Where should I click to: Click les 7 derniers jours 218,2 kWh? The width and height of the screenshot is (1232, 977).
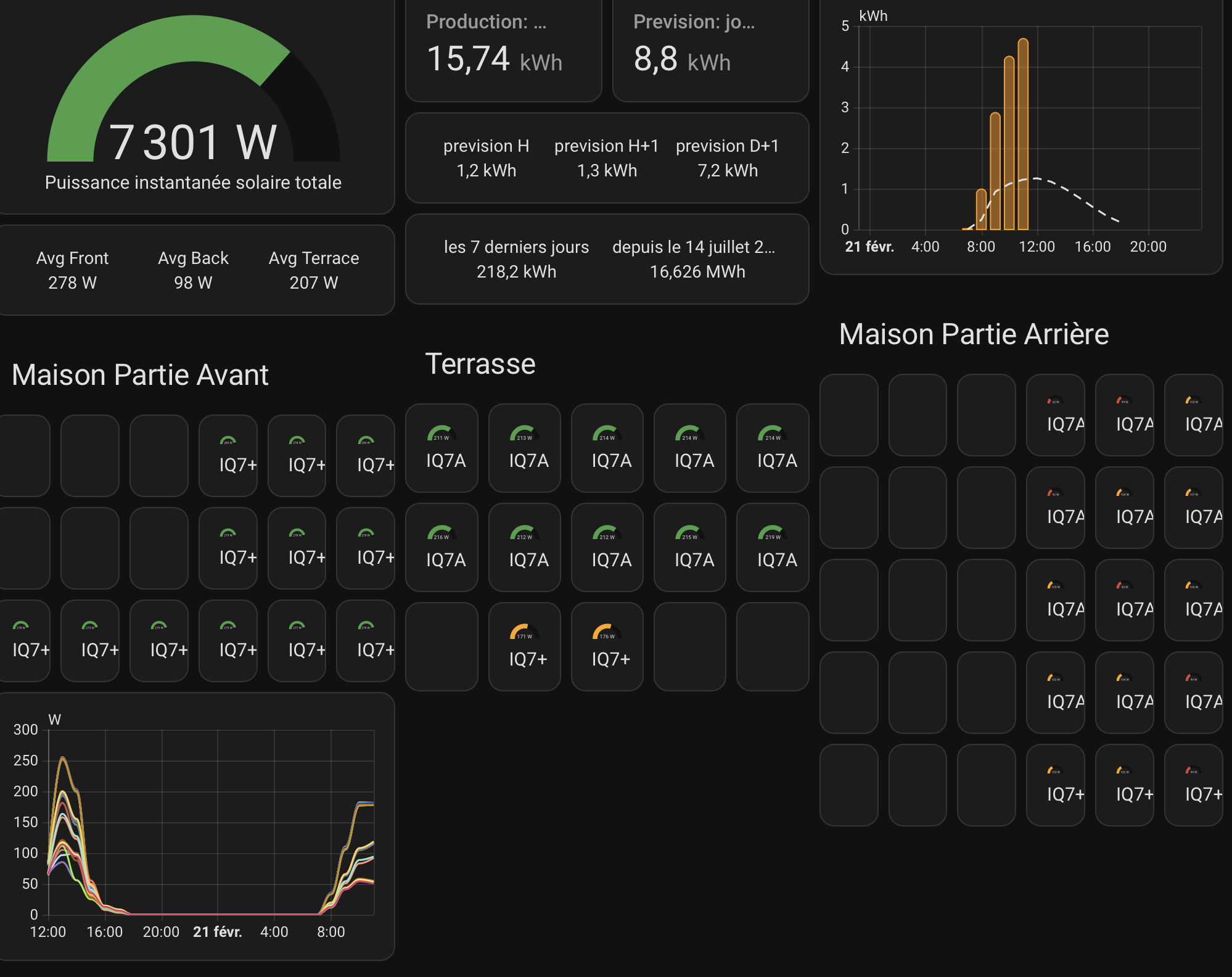point(516,259)
